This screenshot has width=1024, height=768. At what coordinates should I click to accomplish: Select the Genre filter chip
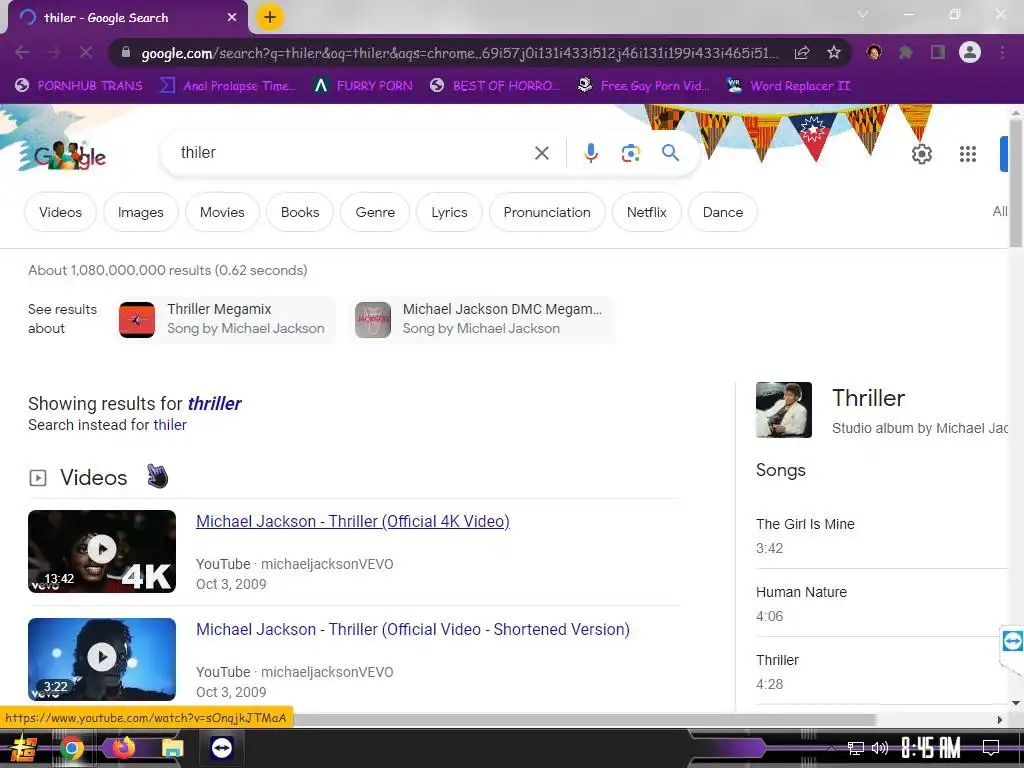click(x=375, y=212)
